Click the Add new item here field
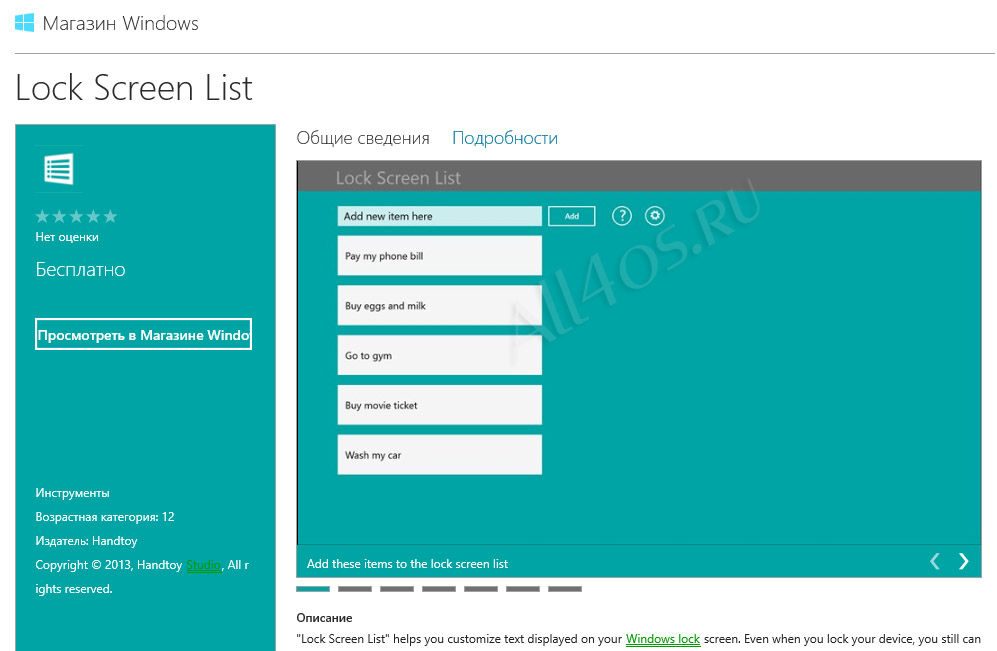This screenshot has height=651, width=997. pos(439,216)
